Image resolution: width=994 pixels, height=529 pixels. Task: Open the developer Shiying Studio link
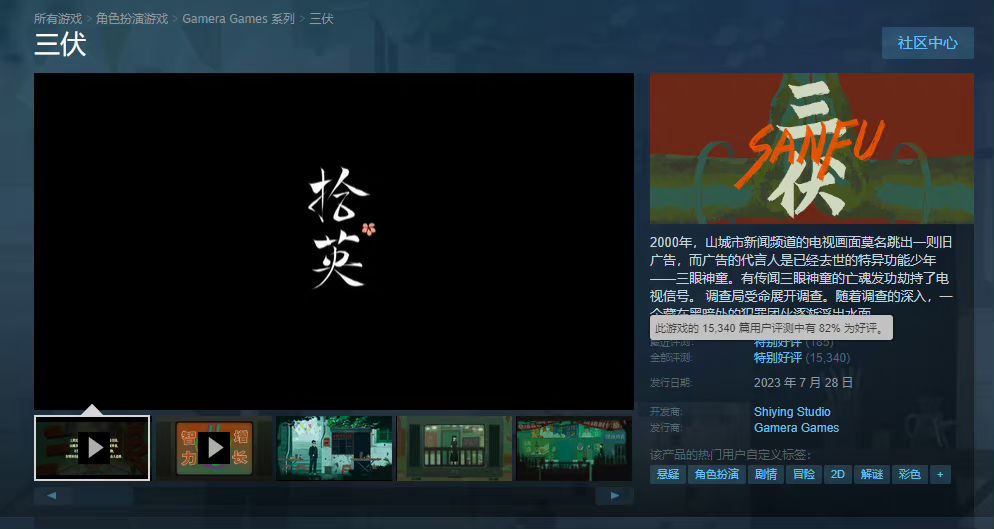[792, 412]
